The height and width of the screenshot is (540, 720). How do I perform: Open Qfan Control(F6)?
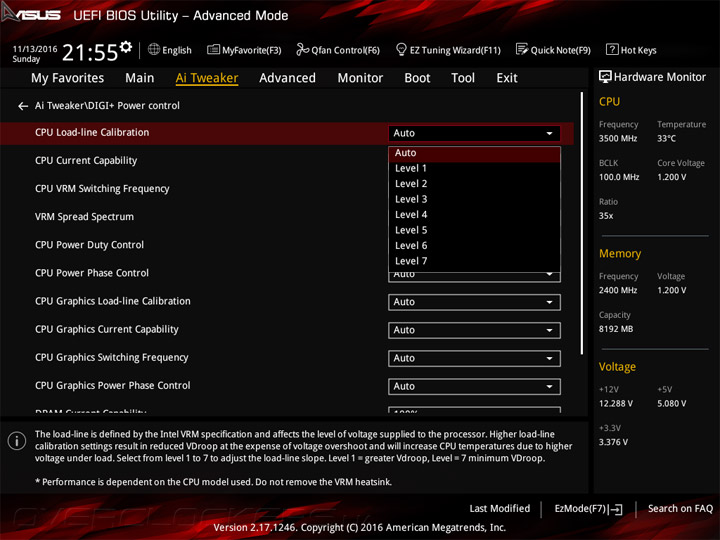coord(338,50)
